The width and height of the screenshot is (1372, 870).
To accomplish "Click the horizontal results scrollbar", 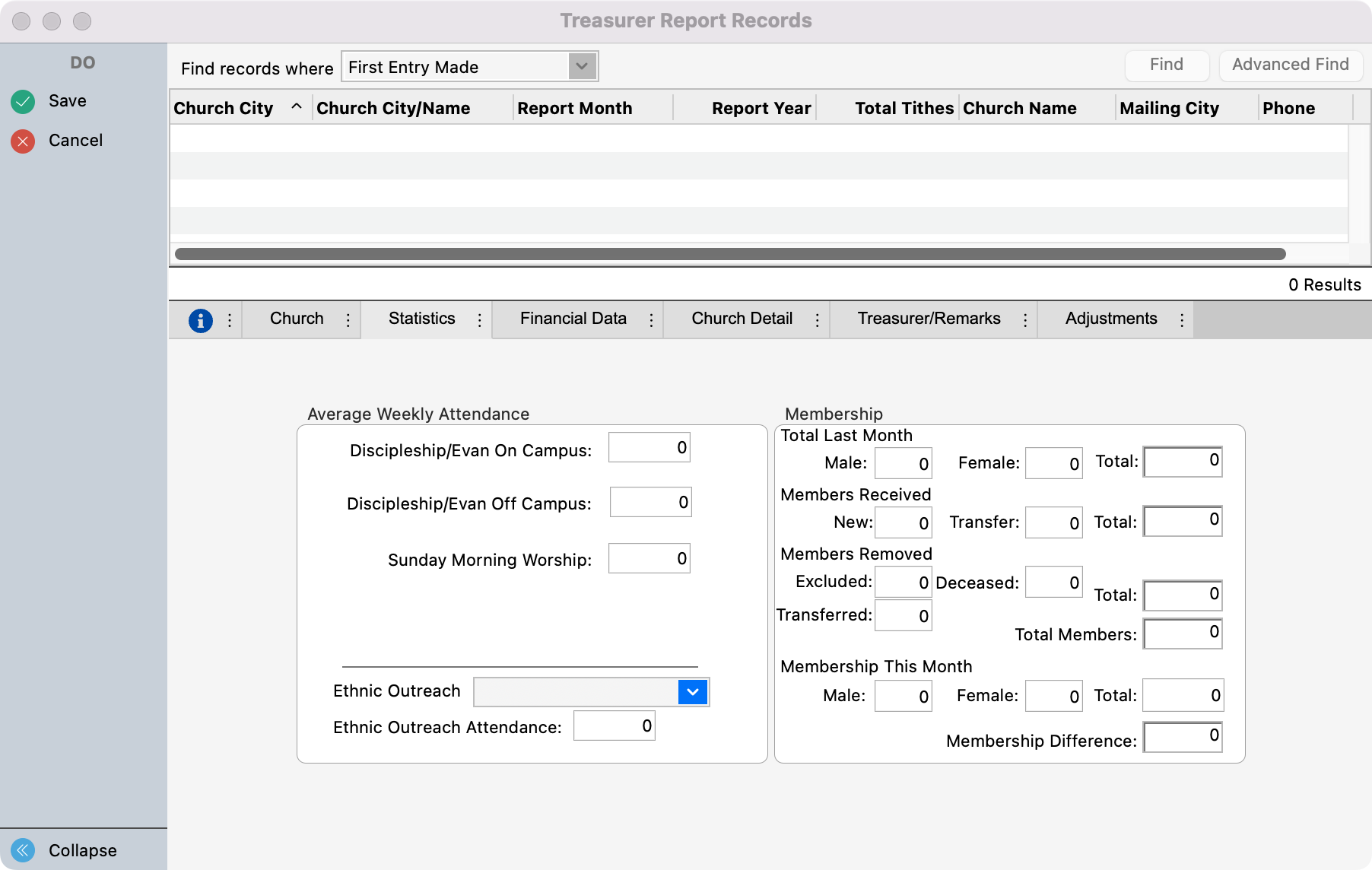I will (x=730, y=252).
